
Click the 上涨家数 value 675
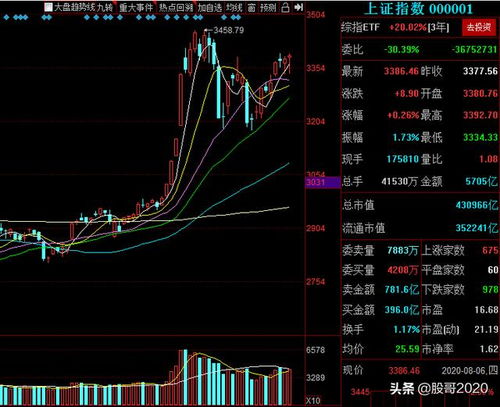(490, 250)
